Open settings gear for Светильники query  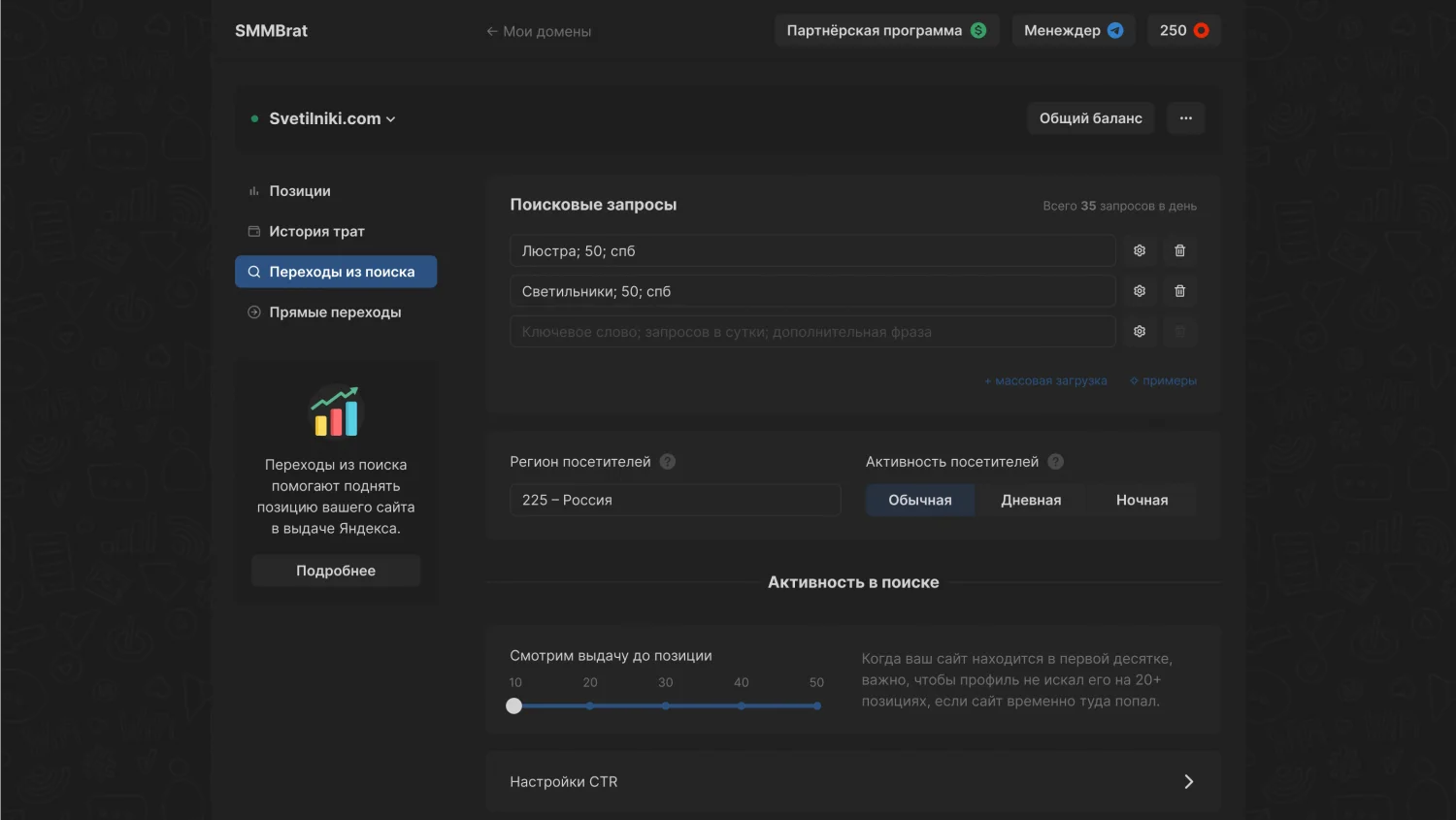[x=1140, y=291]
